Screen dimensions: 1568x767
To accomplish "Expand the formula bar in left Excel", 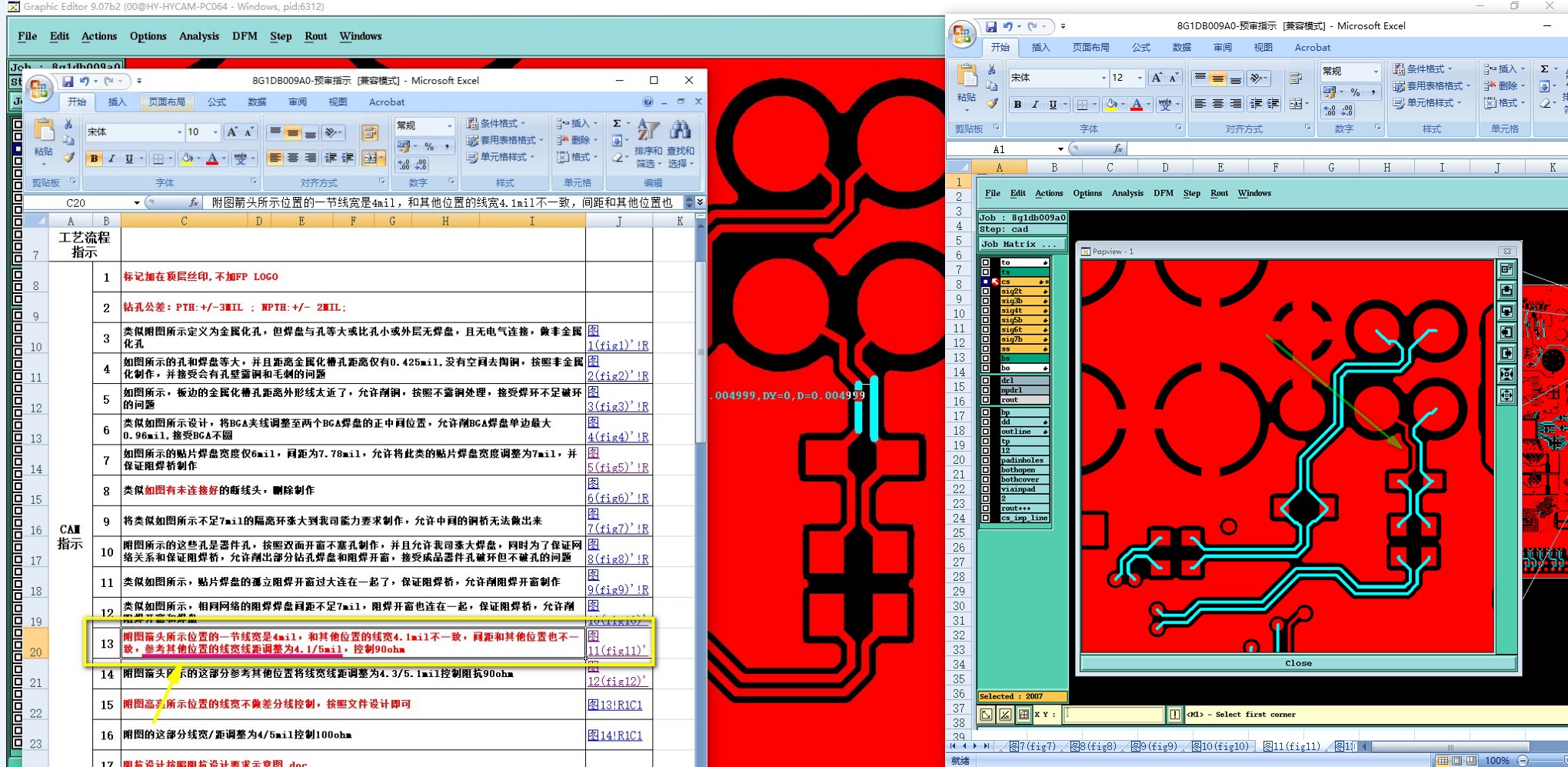I will pos(700,202).
